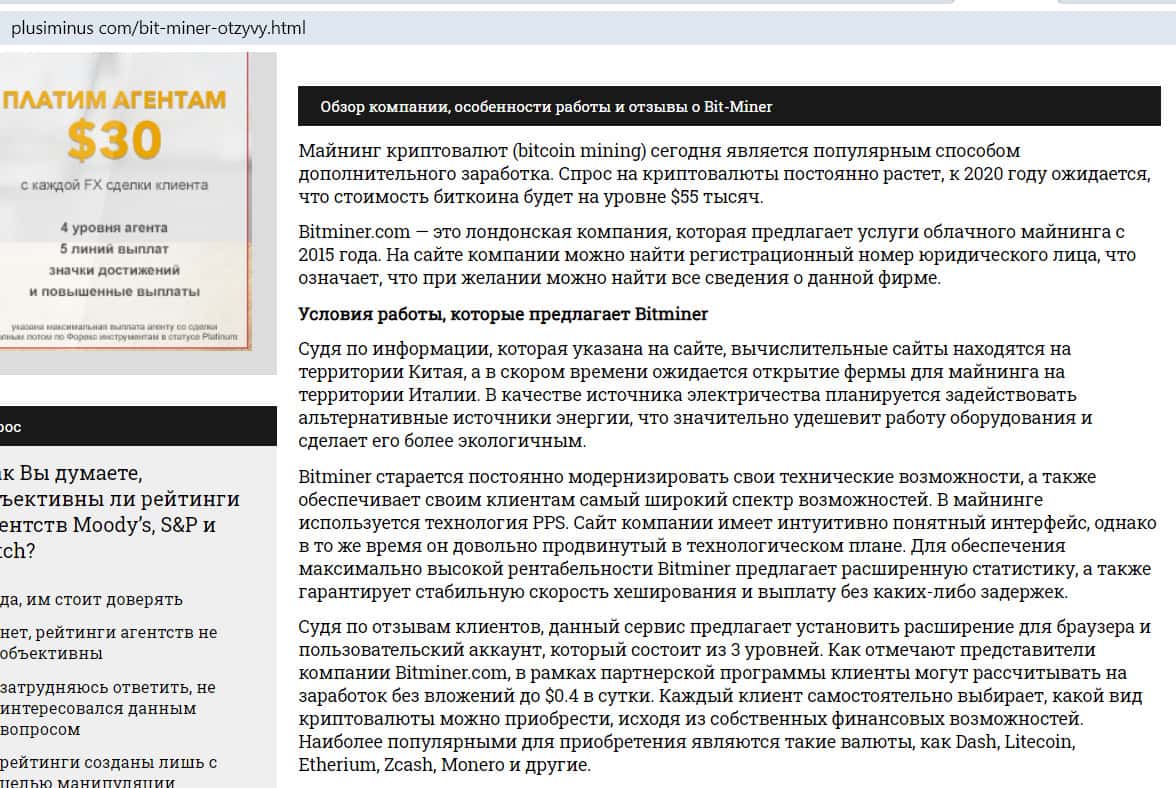1176x788 pixels.
Task: Click '5 линий выплат' line in the banner
Action: pyautogui.click(x=114, y=249)
